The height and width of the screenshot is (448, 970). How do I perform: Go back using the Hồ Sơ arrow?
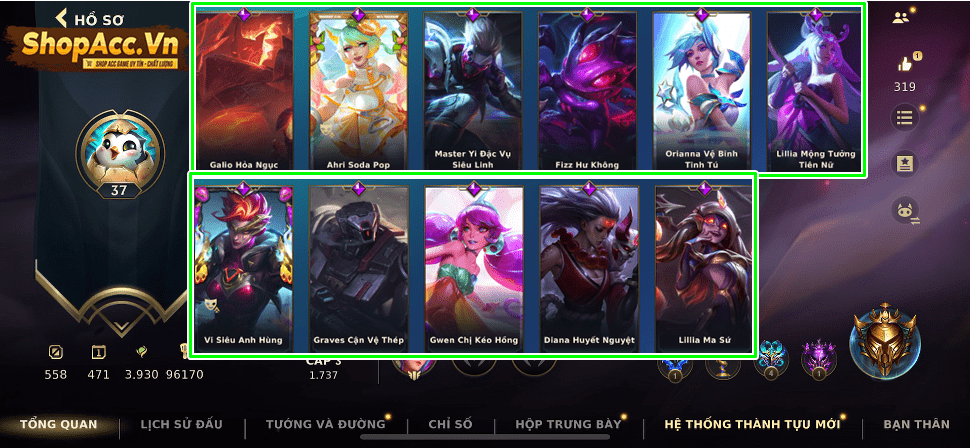(x=61, y=18)
